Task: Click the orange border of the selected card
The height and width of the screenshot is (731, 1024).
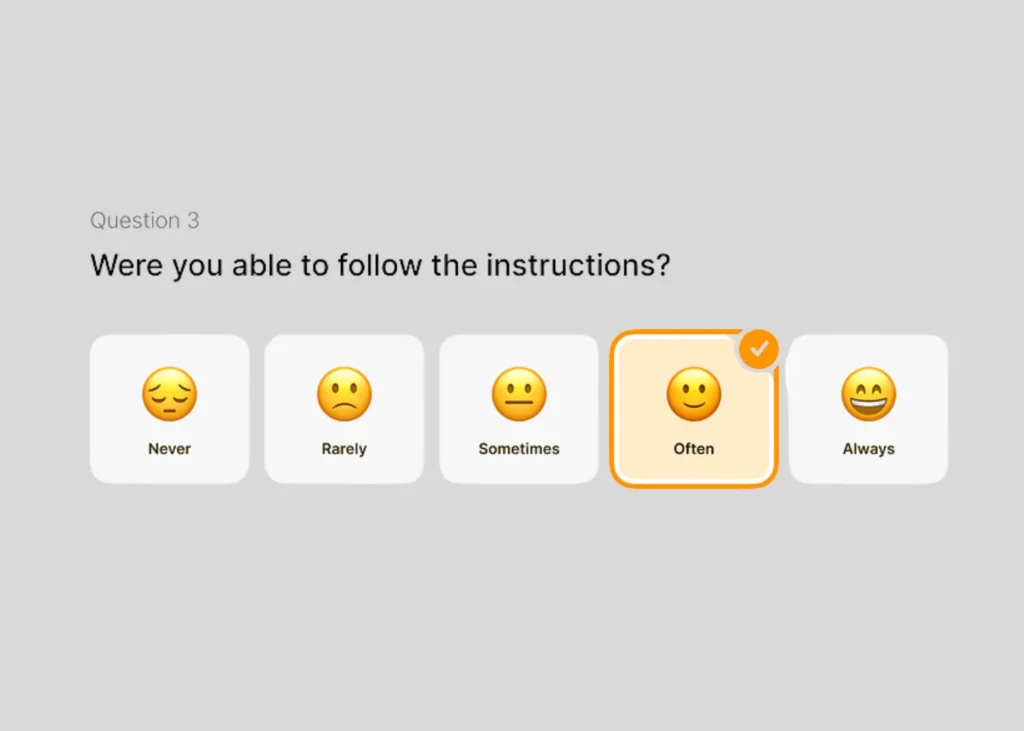Action: click(694, 484)
